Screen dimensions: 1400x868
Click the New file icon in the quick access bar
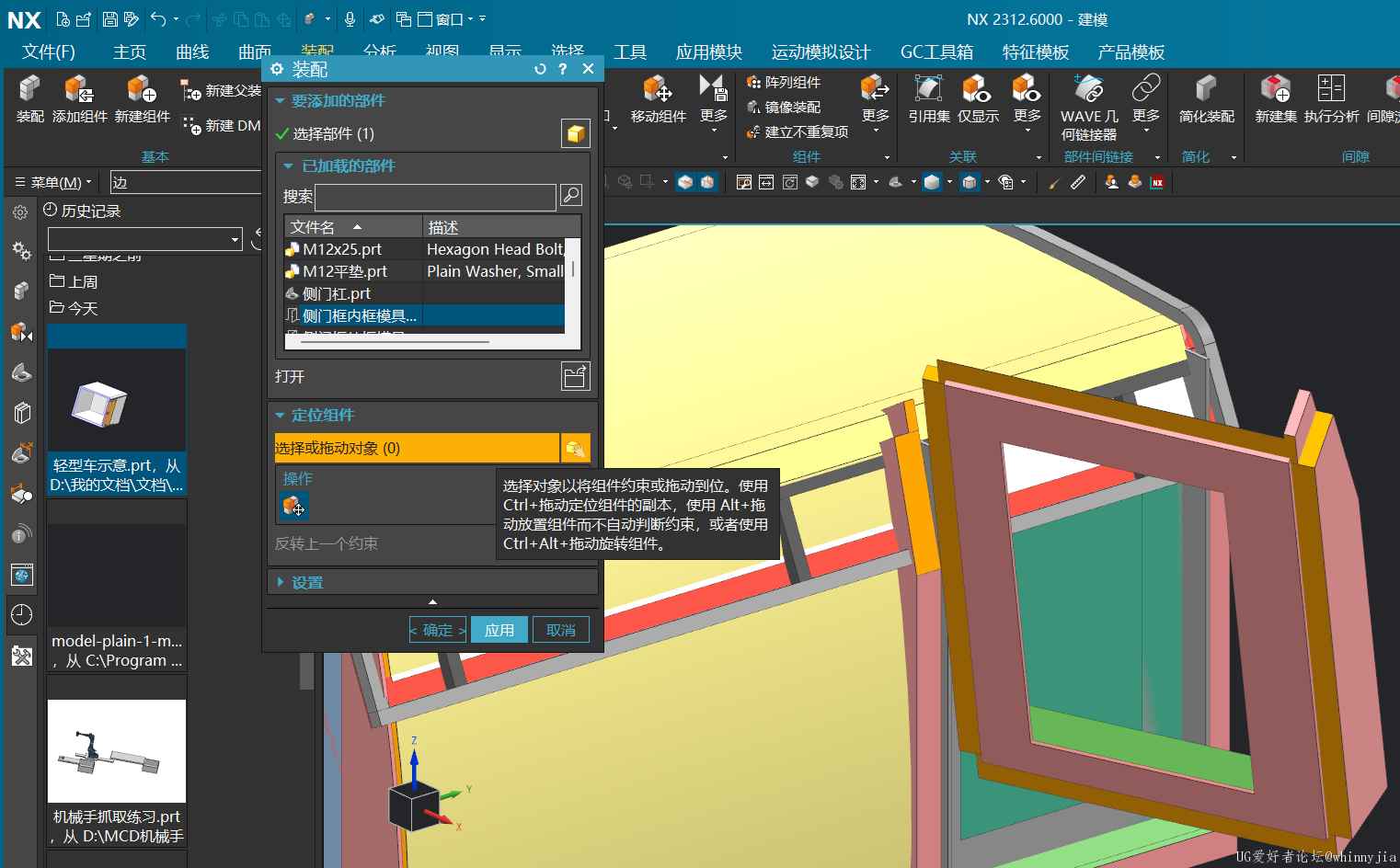click(63, 18)
